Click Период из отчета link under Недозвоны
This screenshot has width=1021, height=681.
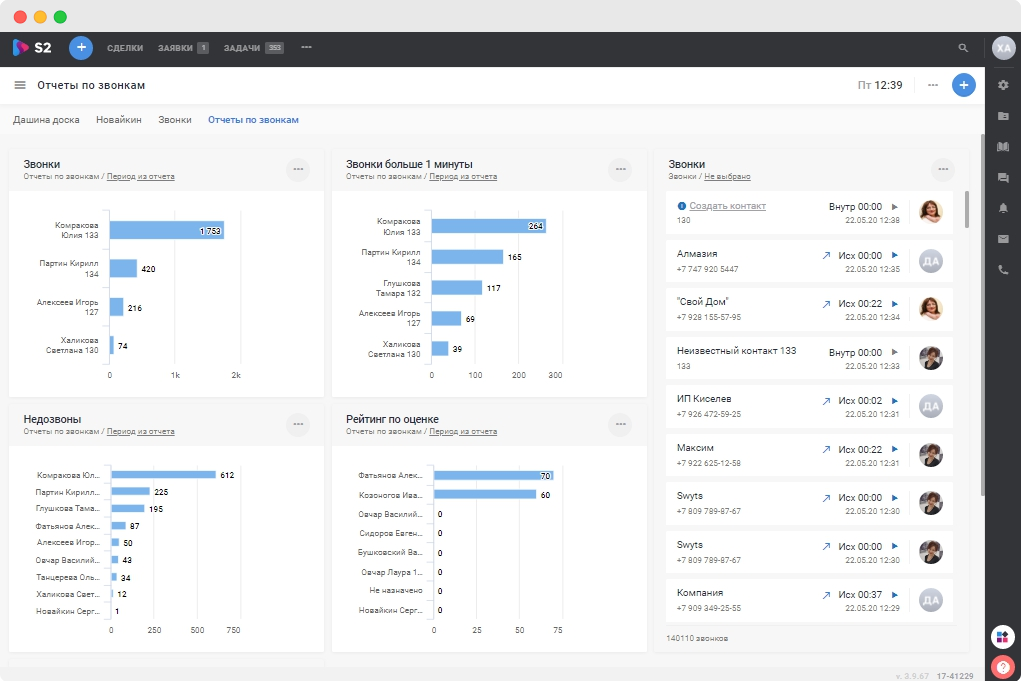coord(141,432)
